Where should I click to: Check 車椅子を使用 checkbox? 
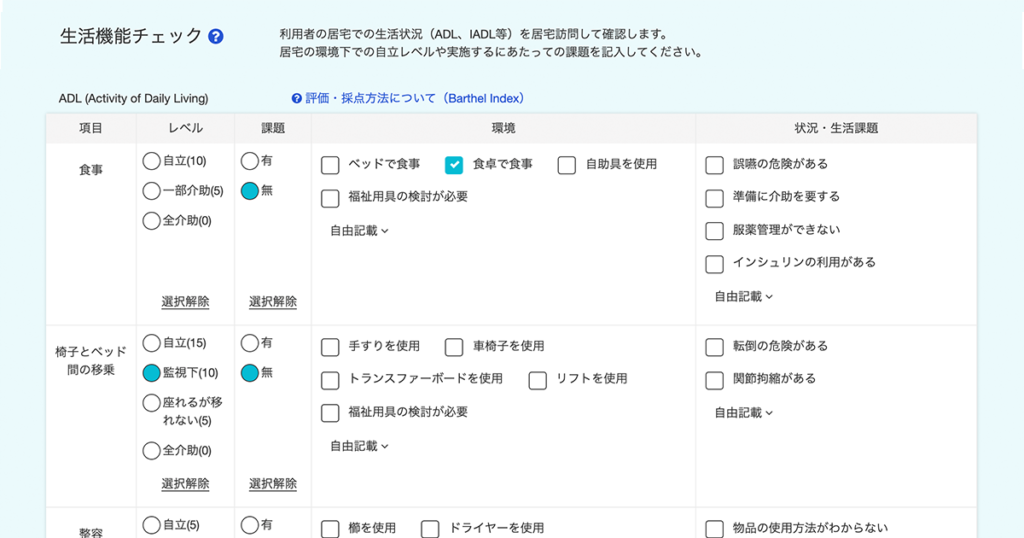click(x=454, y=347)
